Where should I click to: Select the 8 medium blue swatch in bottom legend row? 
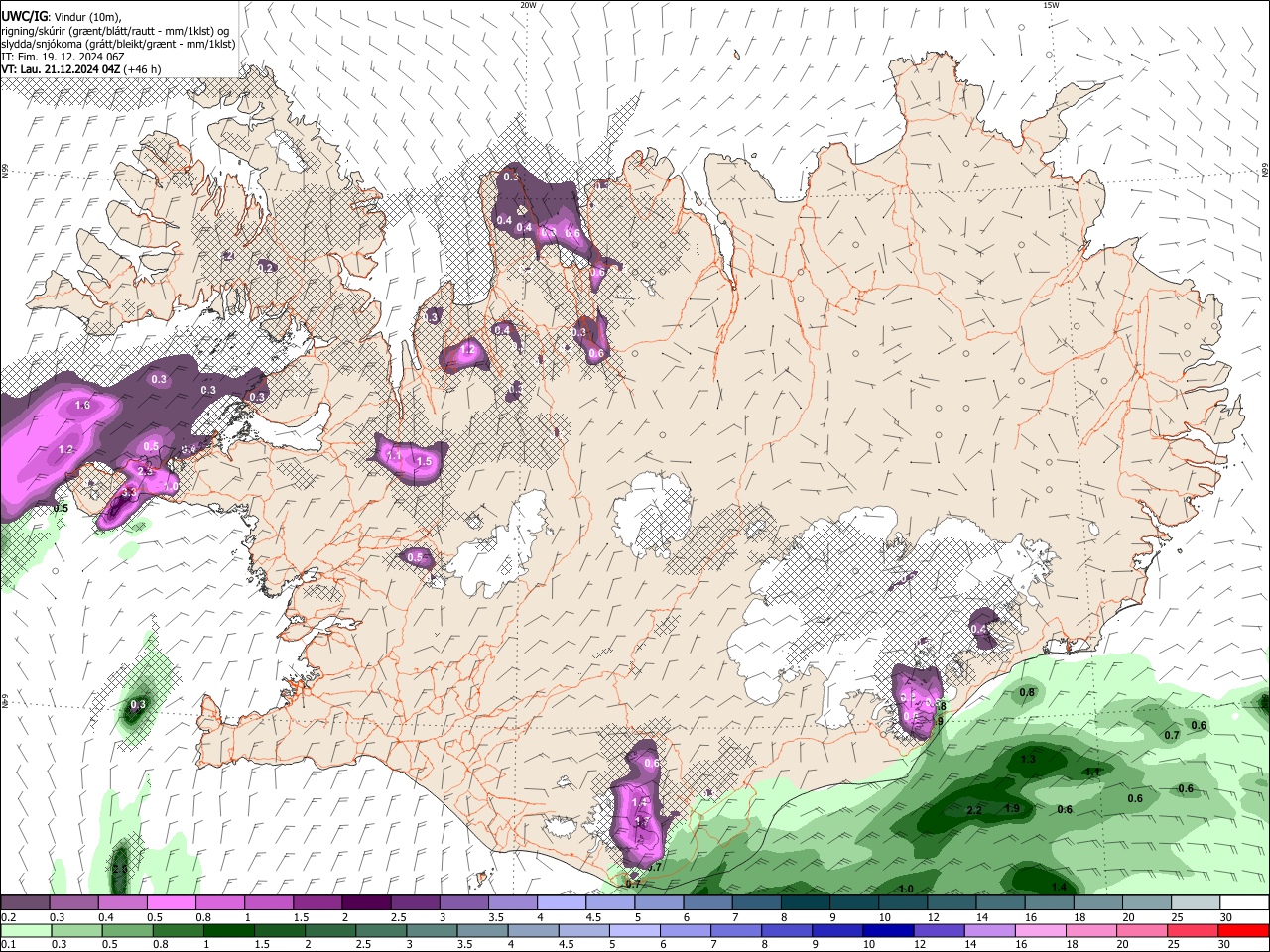tap(786, 931)
